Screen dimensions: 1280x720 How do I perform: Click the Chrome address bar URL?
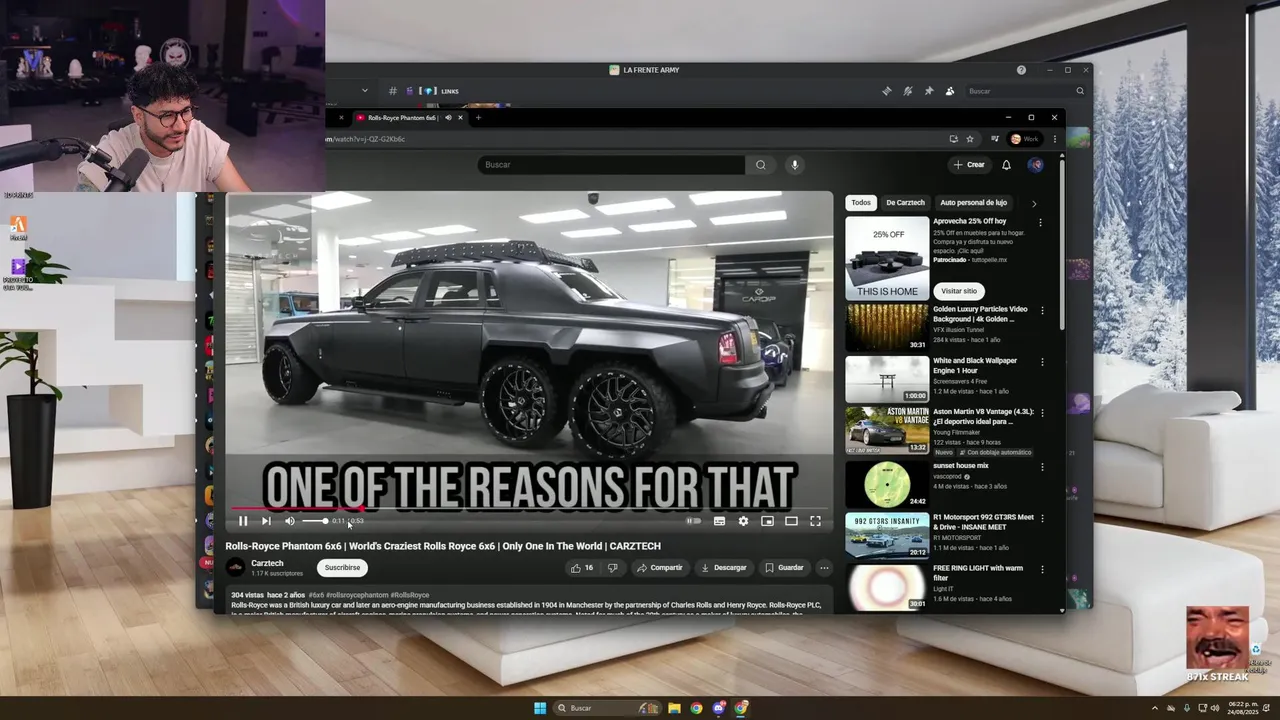click(367, 139)
